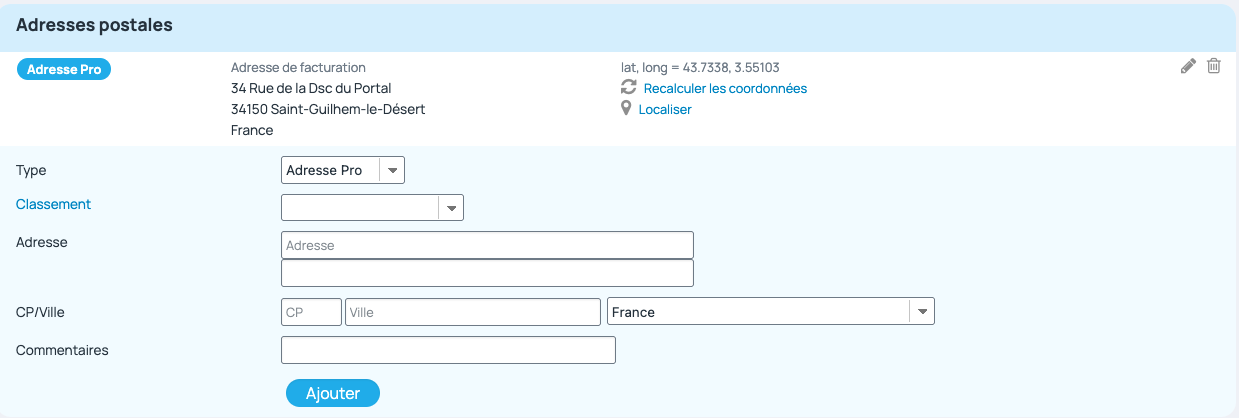Expand the empty Classement combo box

point(373,207)
